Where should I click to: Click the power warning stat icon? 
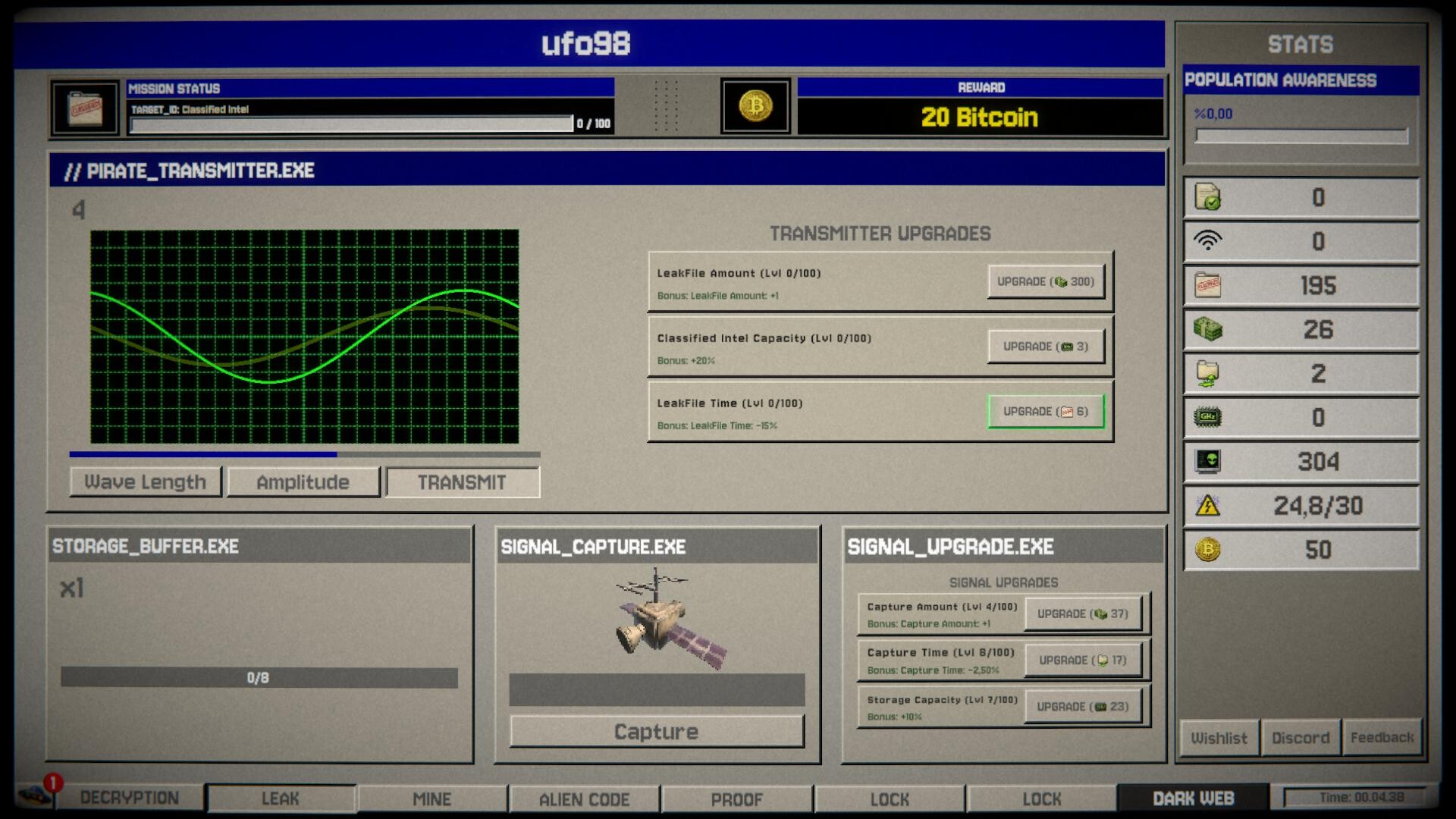(x=1207, y=505)
